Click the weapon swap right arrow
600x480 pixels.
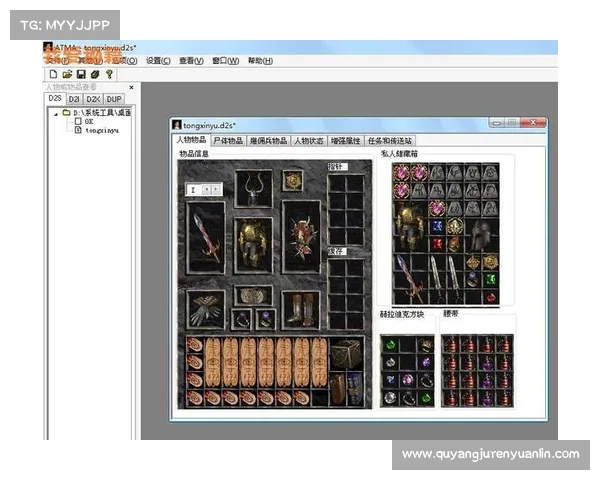[x=215, y=188]
